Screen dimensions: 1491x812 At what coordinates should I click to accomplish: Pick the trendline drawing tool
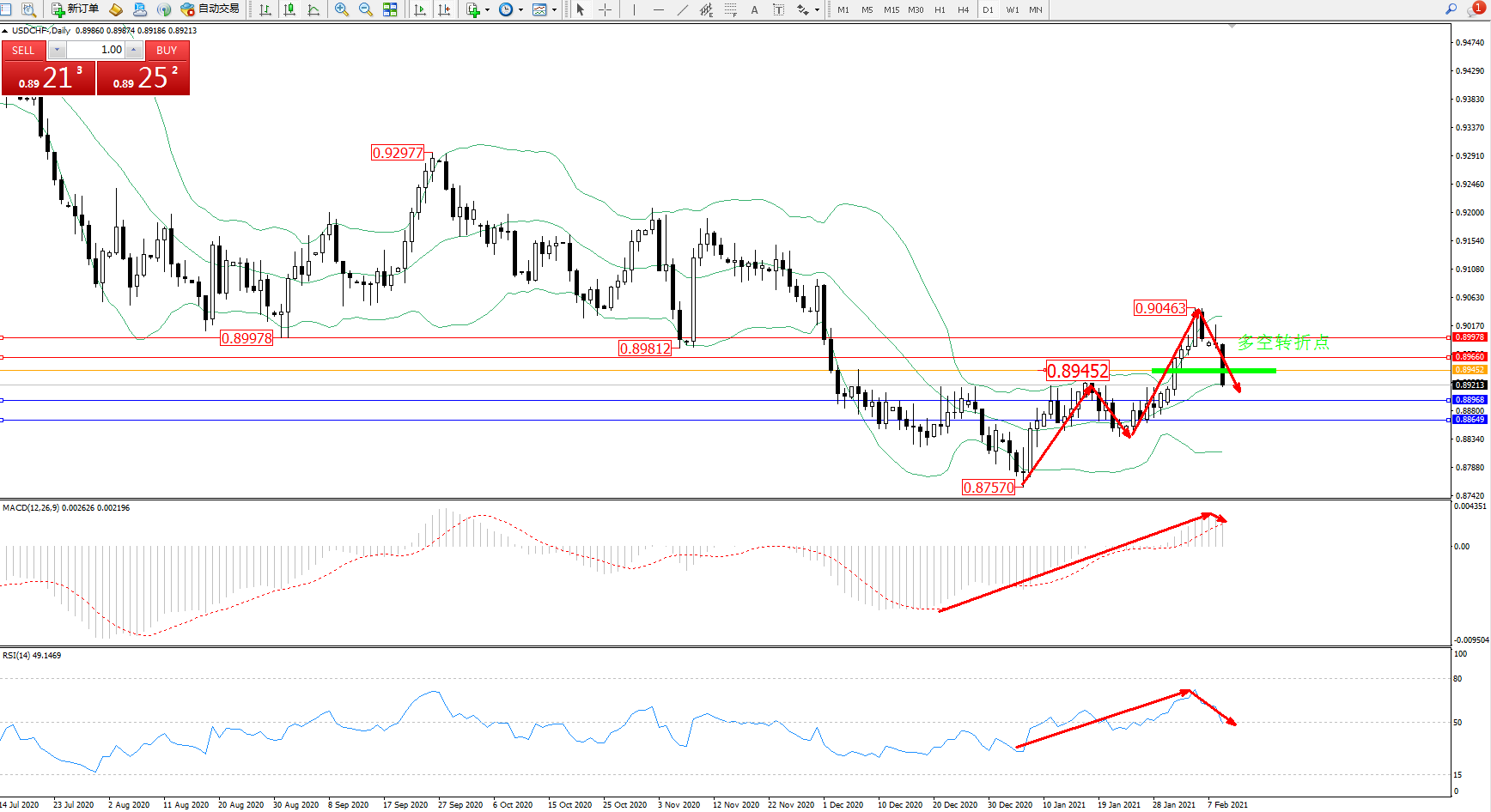(683, 9)
